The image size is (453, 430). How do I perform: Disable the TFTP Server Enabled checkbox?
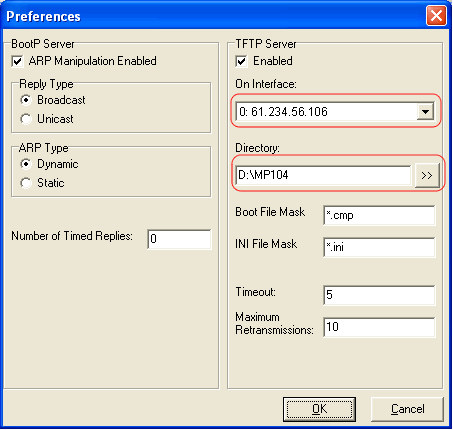(241, 61)
